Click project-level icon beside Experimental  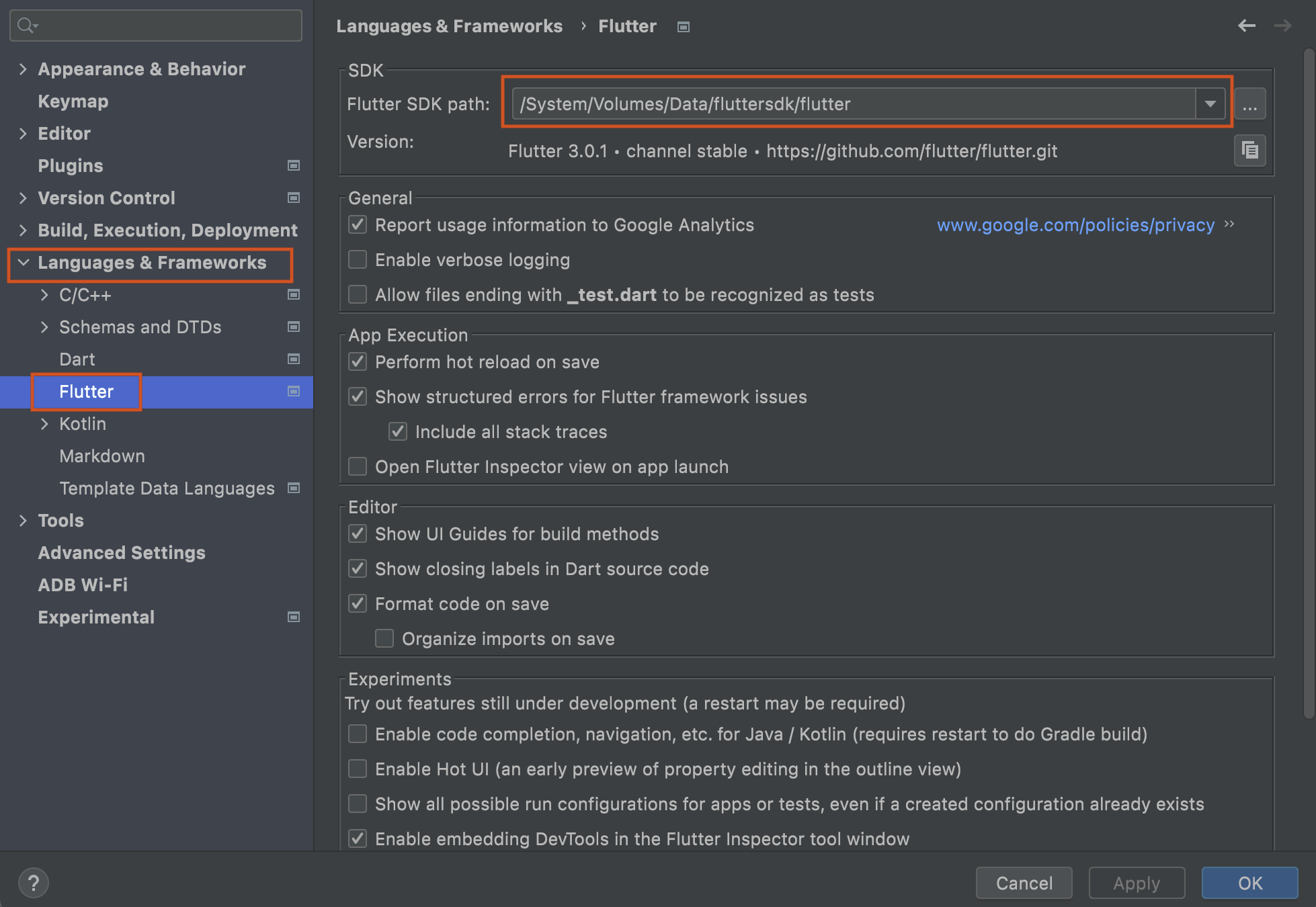pyautogui.click(x=294, y=617)
